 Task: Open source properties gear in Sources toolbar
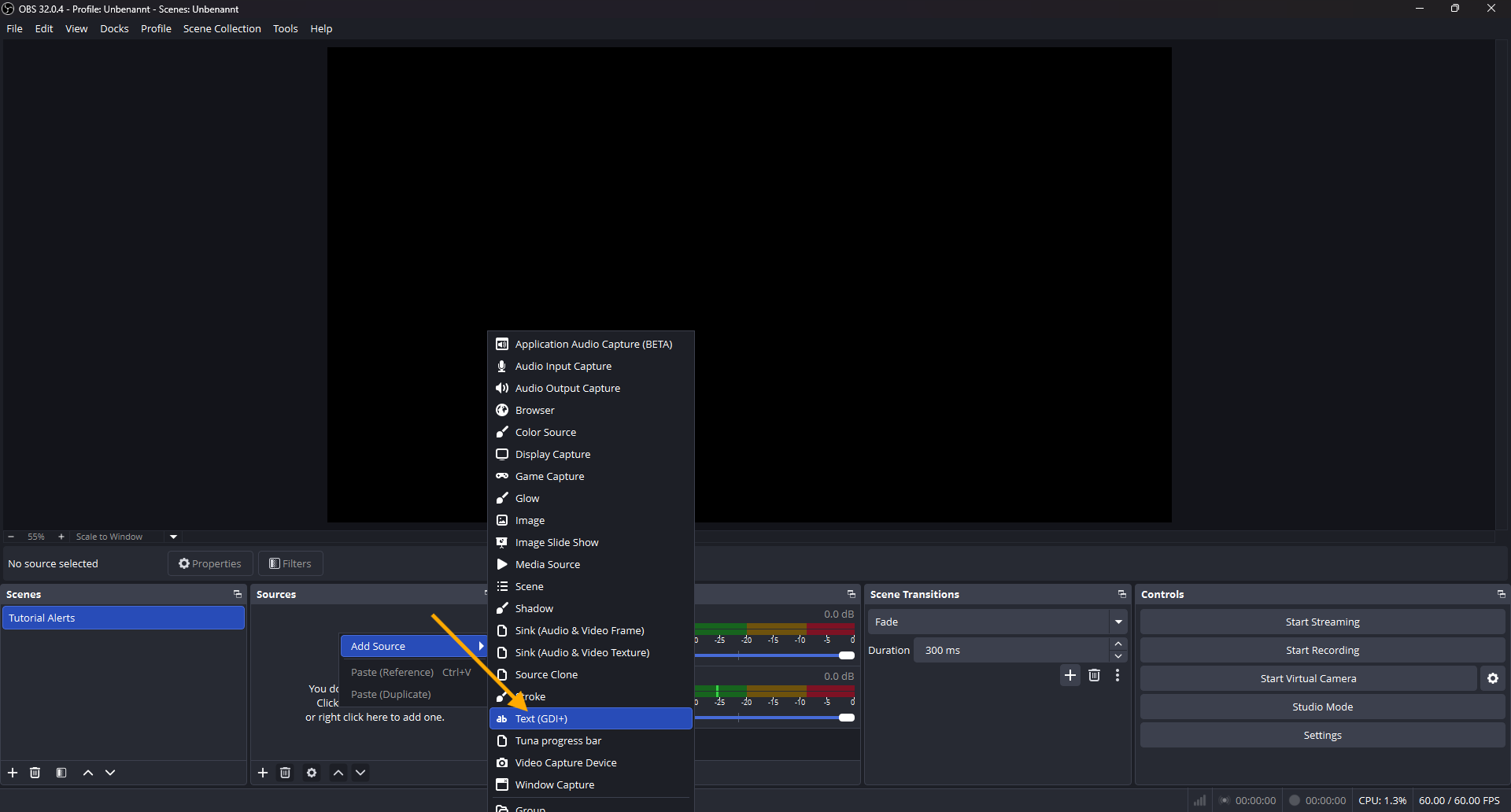(312, 773)
